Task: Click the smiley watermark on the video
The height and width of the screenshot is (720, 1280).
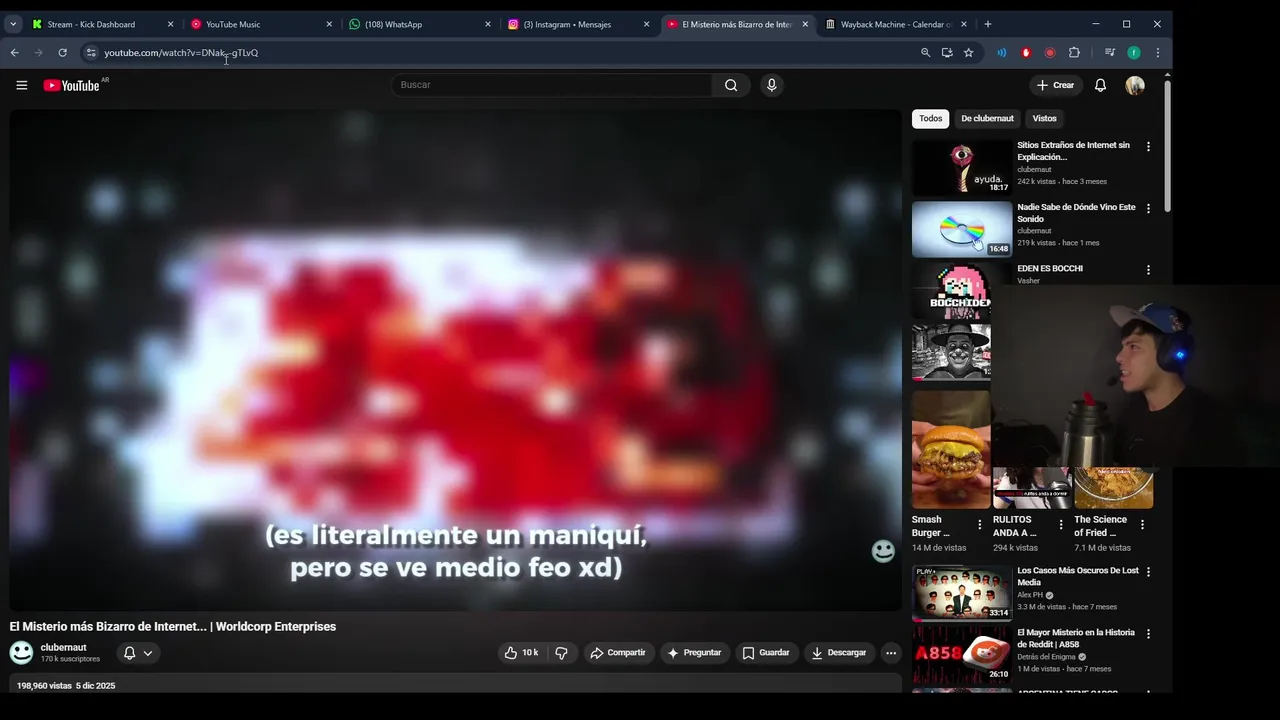Action: tap(883, 551)
